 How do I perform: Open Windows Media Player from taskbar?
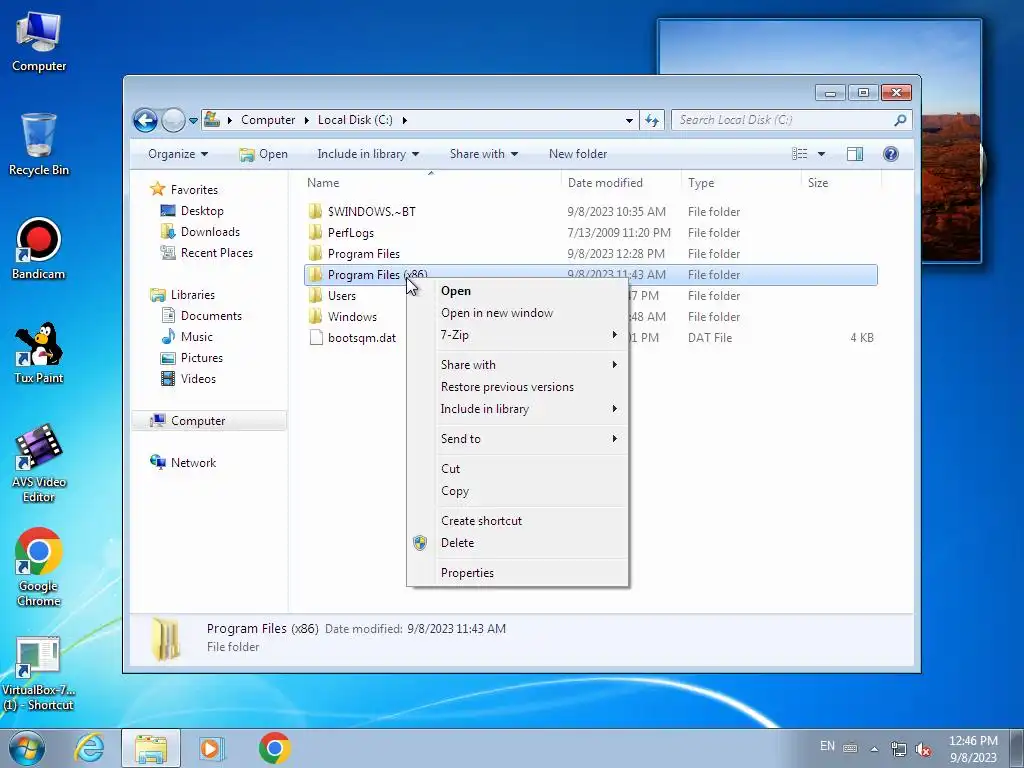click(211, 748)
